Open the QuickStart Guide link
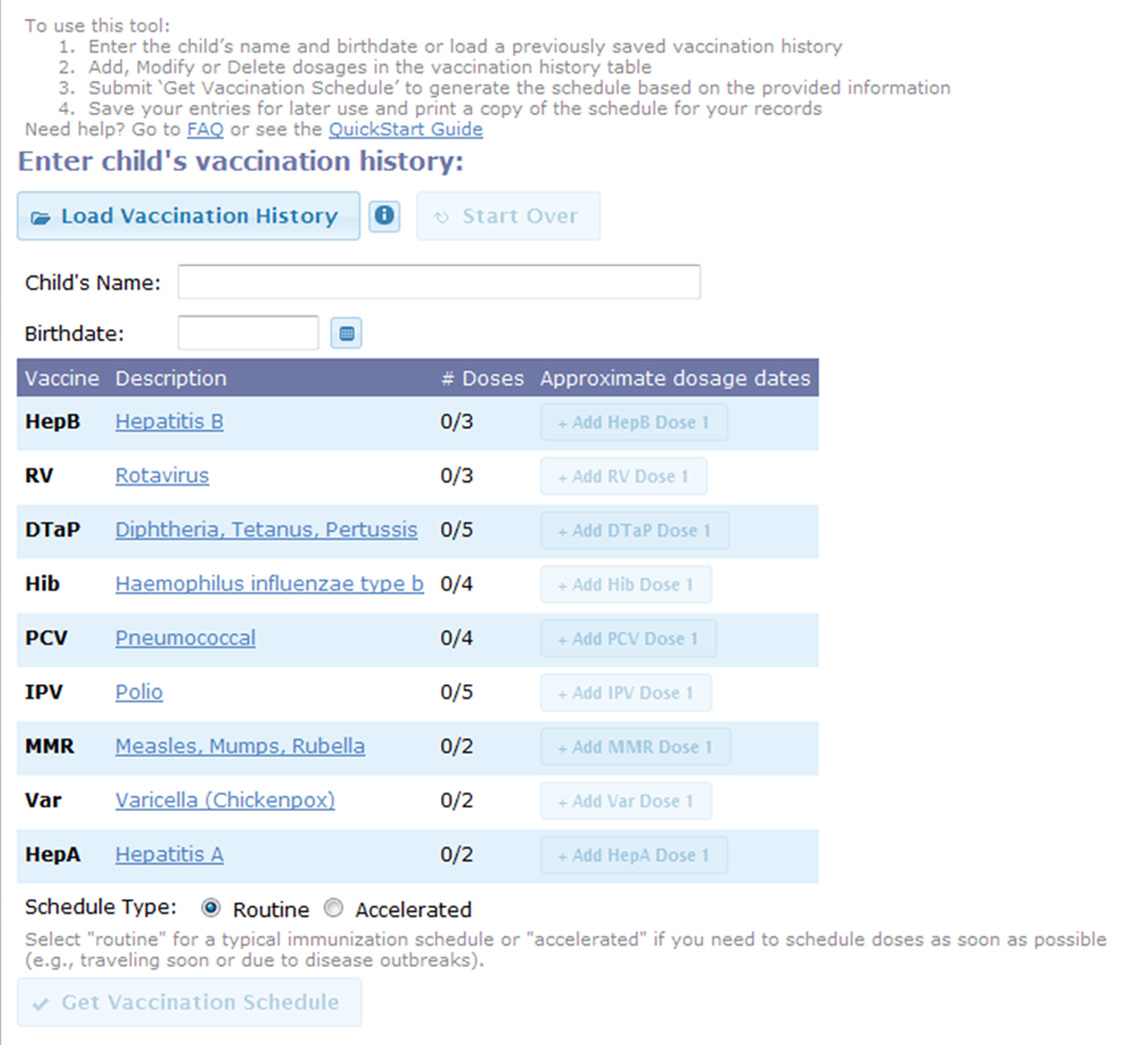1140x1045 pixels. click(405, 130)
